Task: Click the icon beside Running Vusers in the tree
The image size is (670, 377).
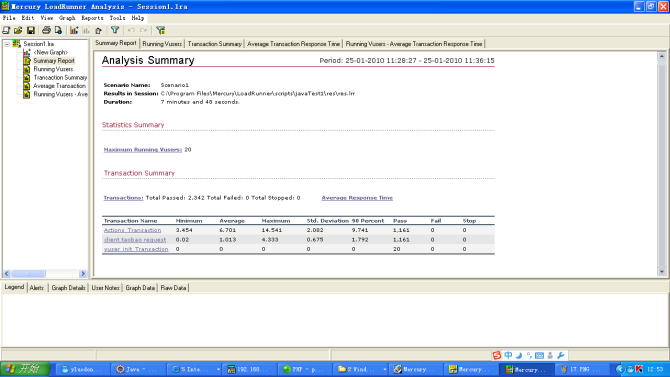Action: coord(26,69)
